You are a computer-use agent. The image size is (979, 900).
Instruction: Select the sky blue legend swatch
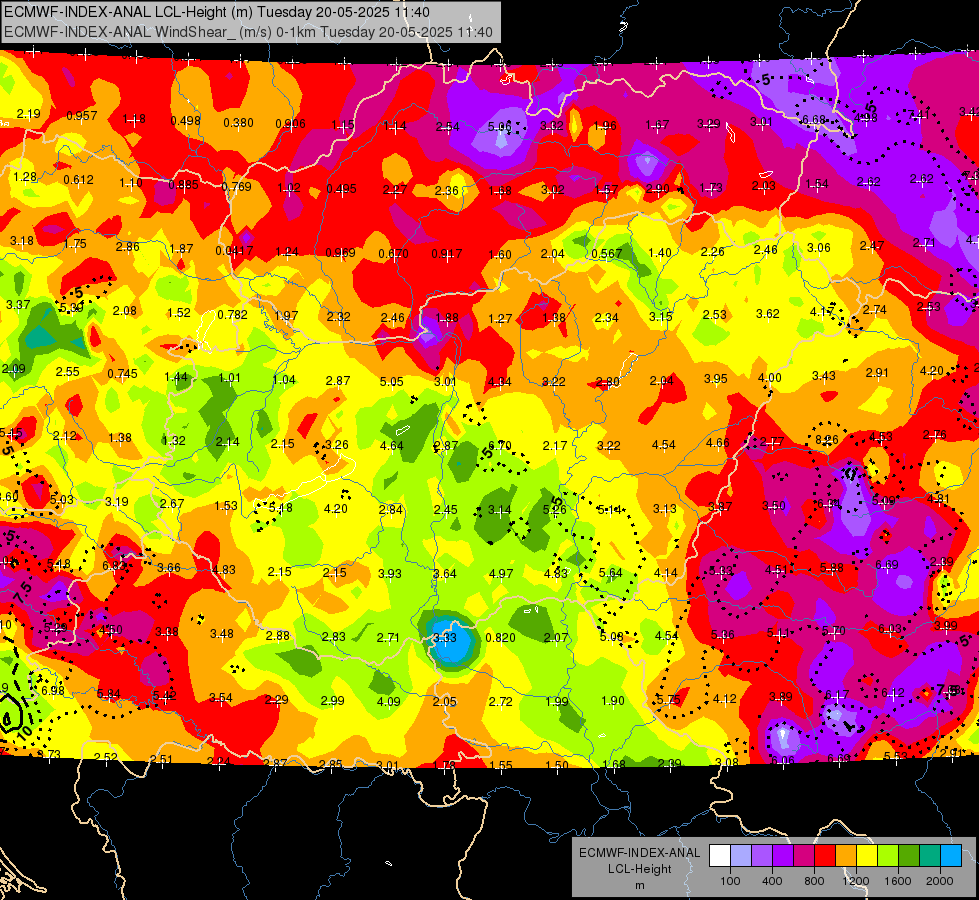click(951, 856)
